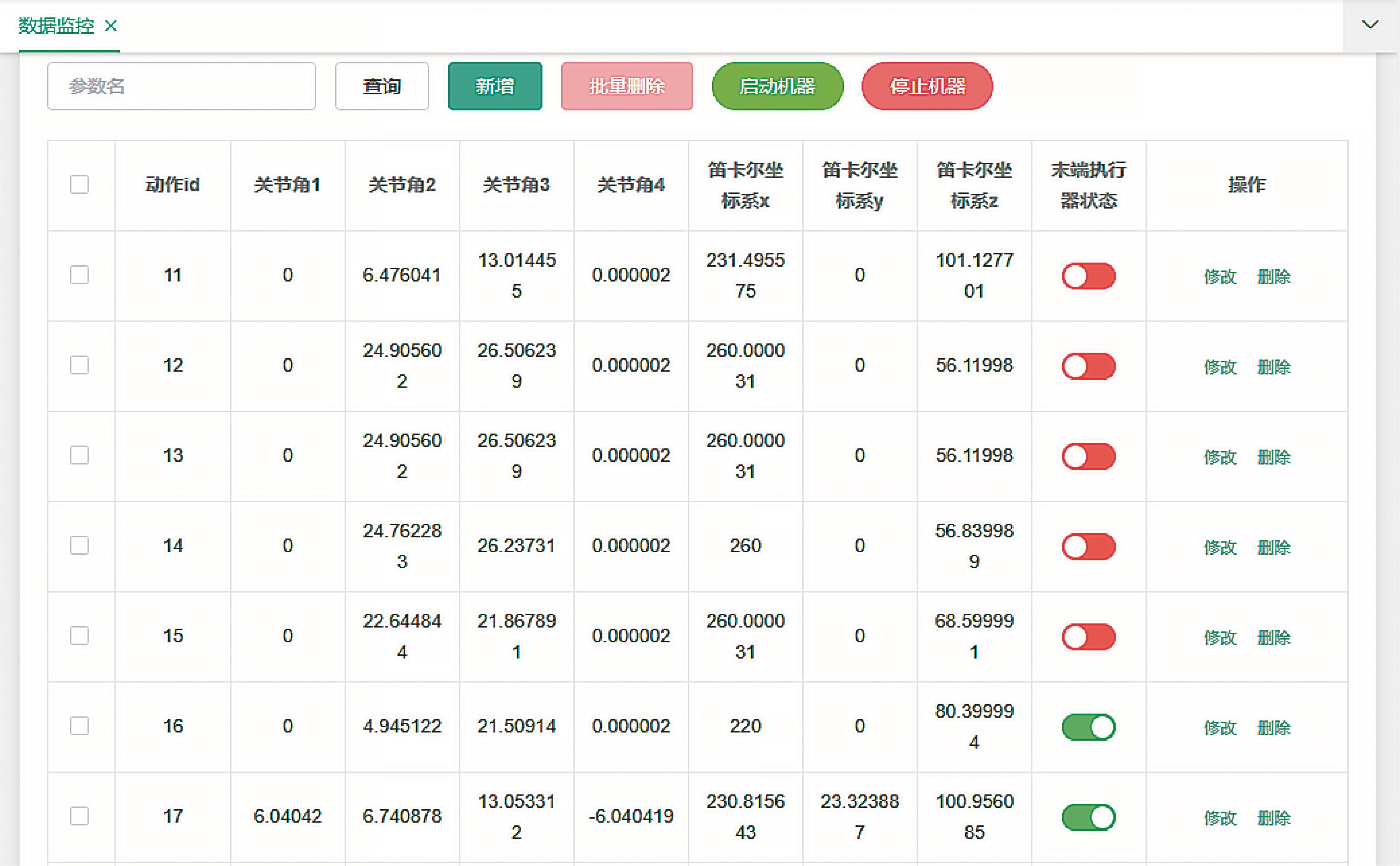Select the checkbox for row 16
This screenshot has width=1400, height=866.
[x=80, y=726]
